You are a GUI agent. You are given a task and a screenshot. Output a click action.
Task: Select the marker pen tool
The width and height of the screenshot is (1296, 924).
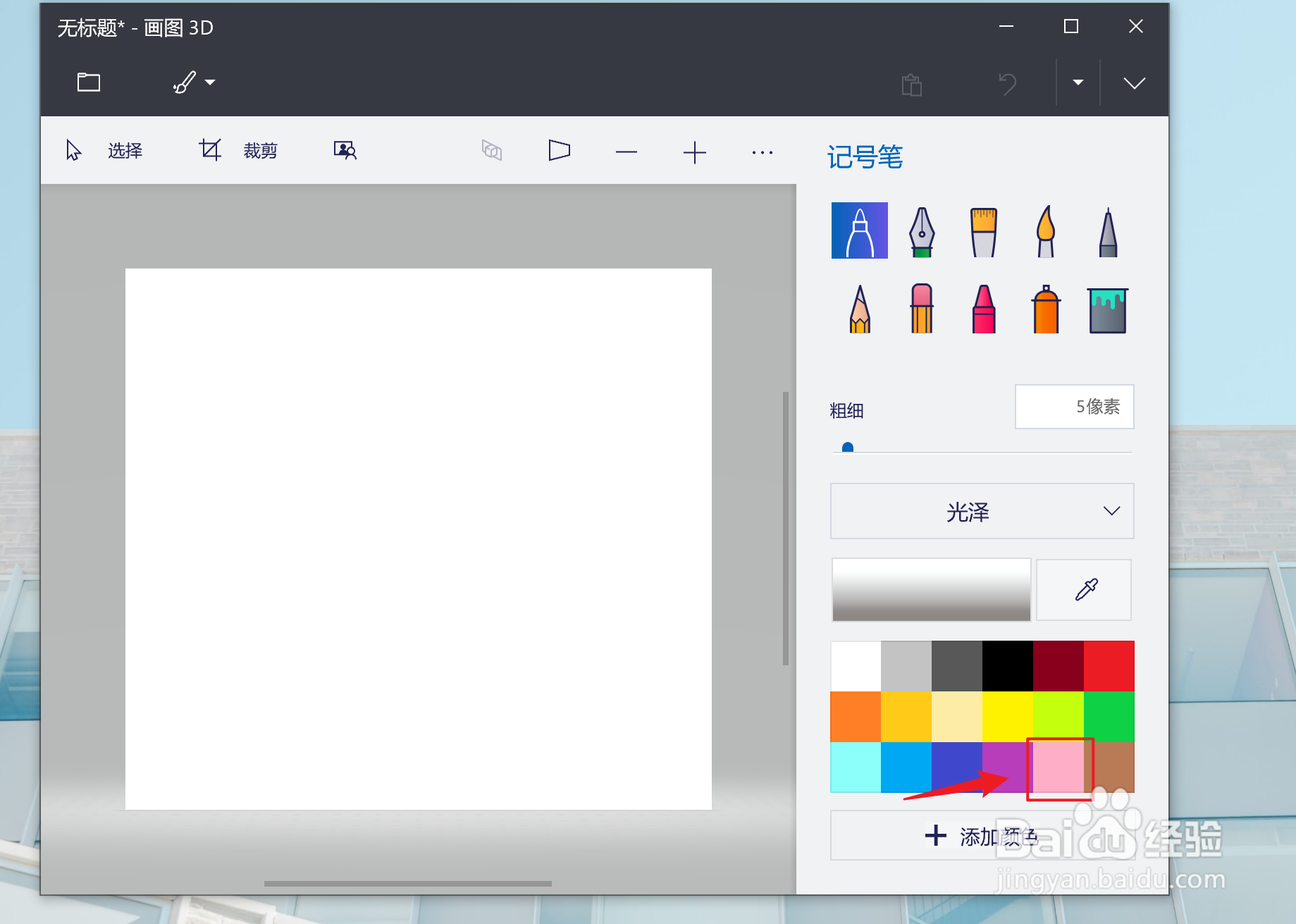click(x=859, y=230)
